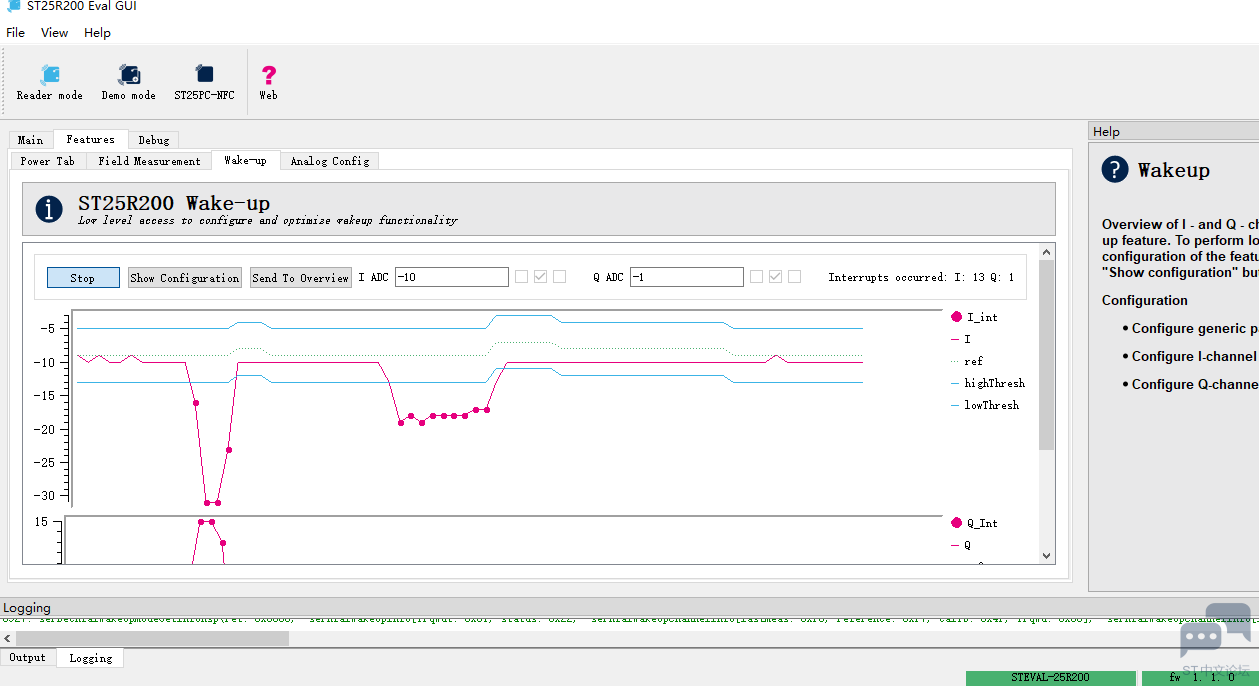This screenshot has width=1259, height=686.
Task: Switch to Demo mode toolbar icon
Action: click(x=129, y=82)
